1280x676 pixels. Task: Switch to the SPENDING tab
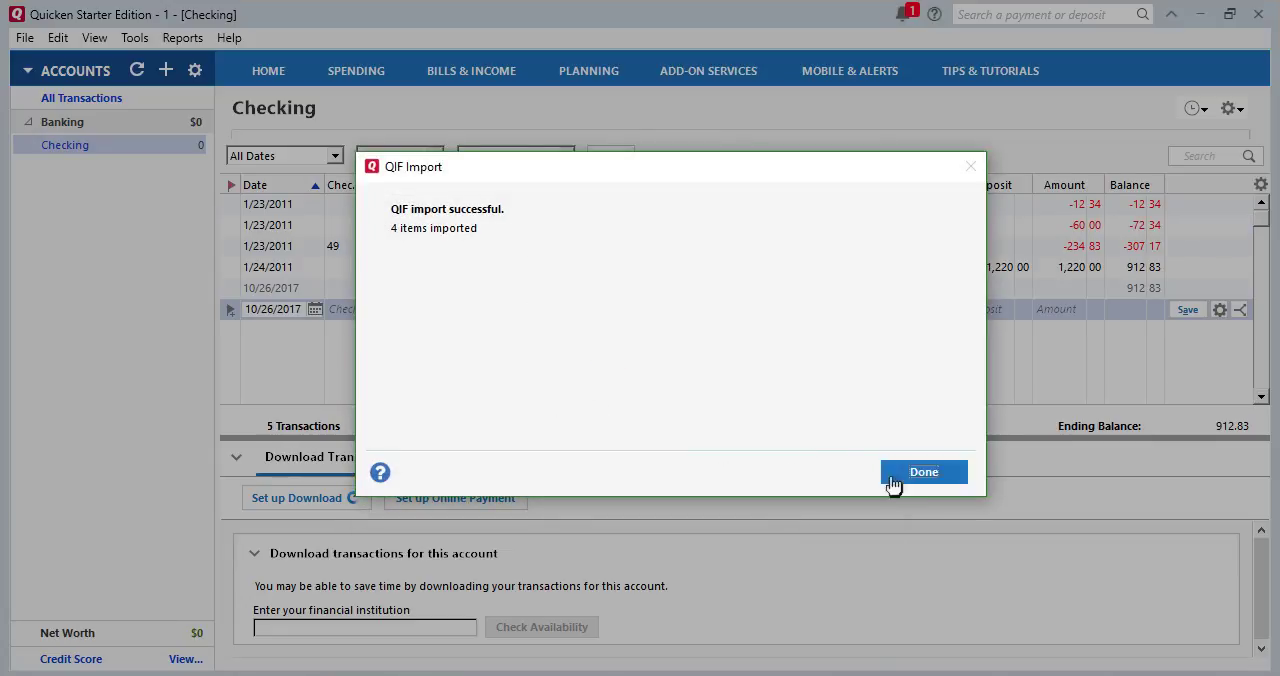coord(356,71)
